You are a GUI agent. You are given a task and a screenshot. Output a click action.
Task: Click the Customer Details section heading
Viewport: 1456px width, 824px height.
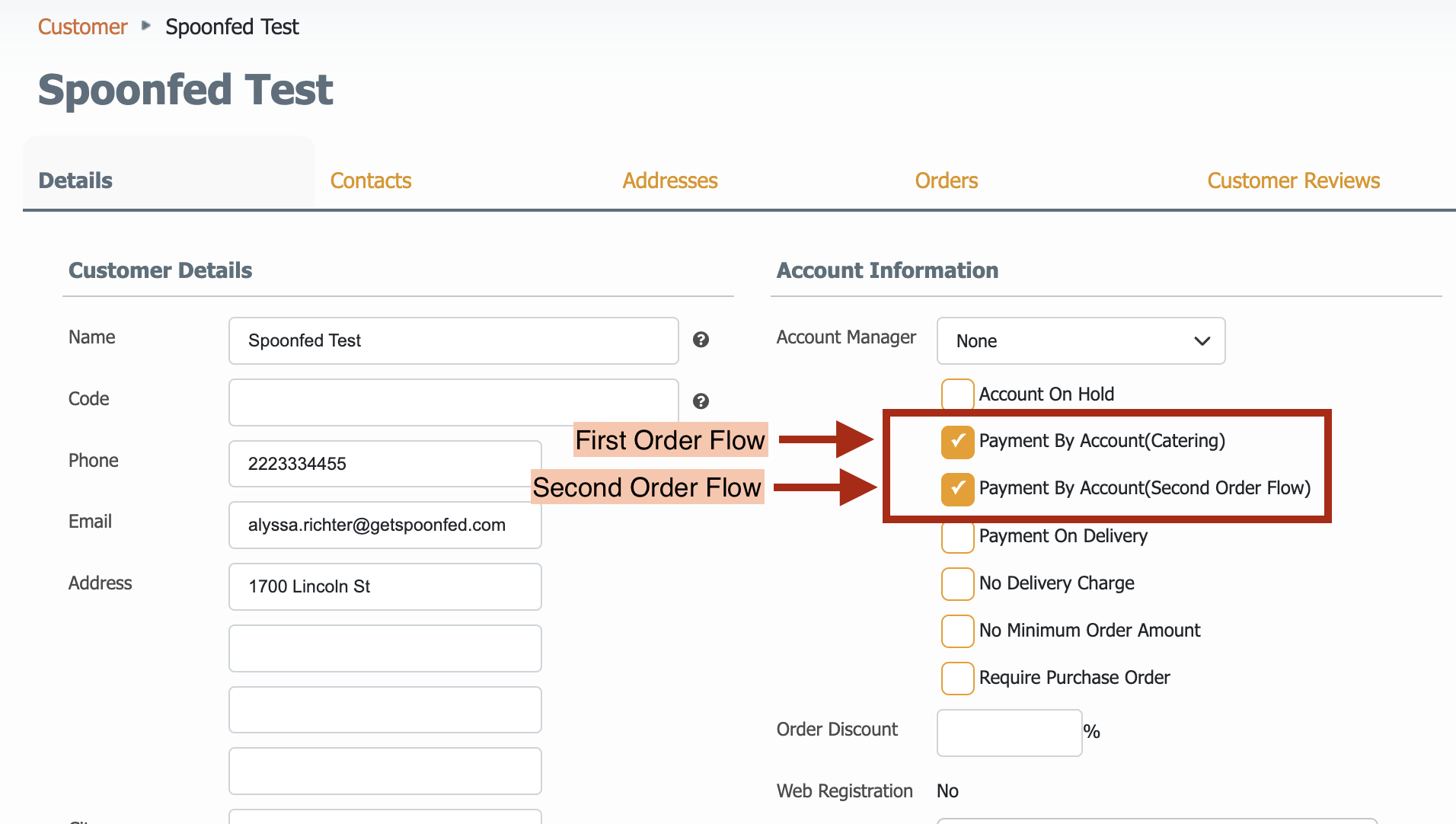(x=160, y=270)
